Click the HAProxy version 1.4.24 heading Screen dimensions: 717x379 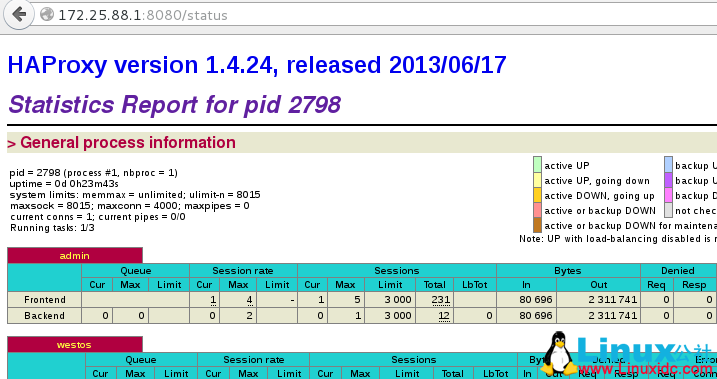point(257,65)
